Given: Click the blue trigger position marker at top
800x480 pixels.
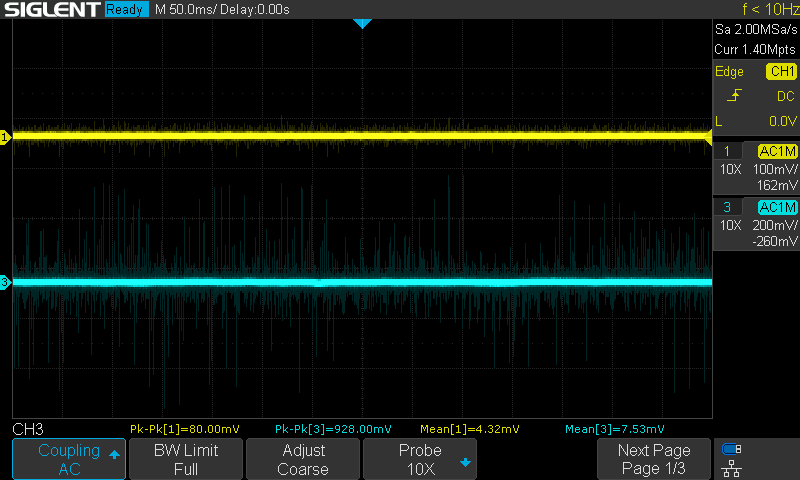Looking at the screenshot, I should [362, 23].
